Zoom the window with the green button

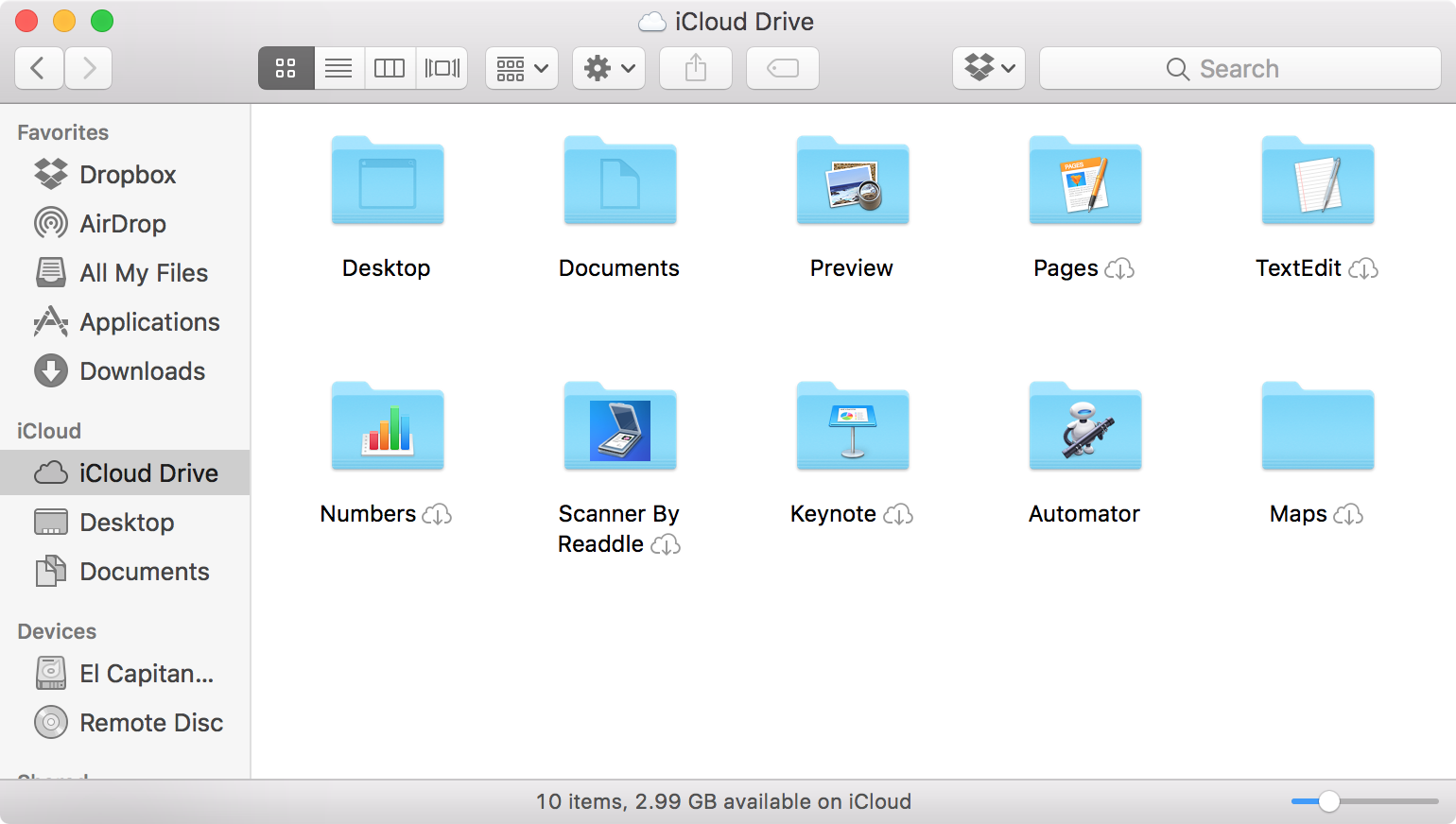(102, 21)
